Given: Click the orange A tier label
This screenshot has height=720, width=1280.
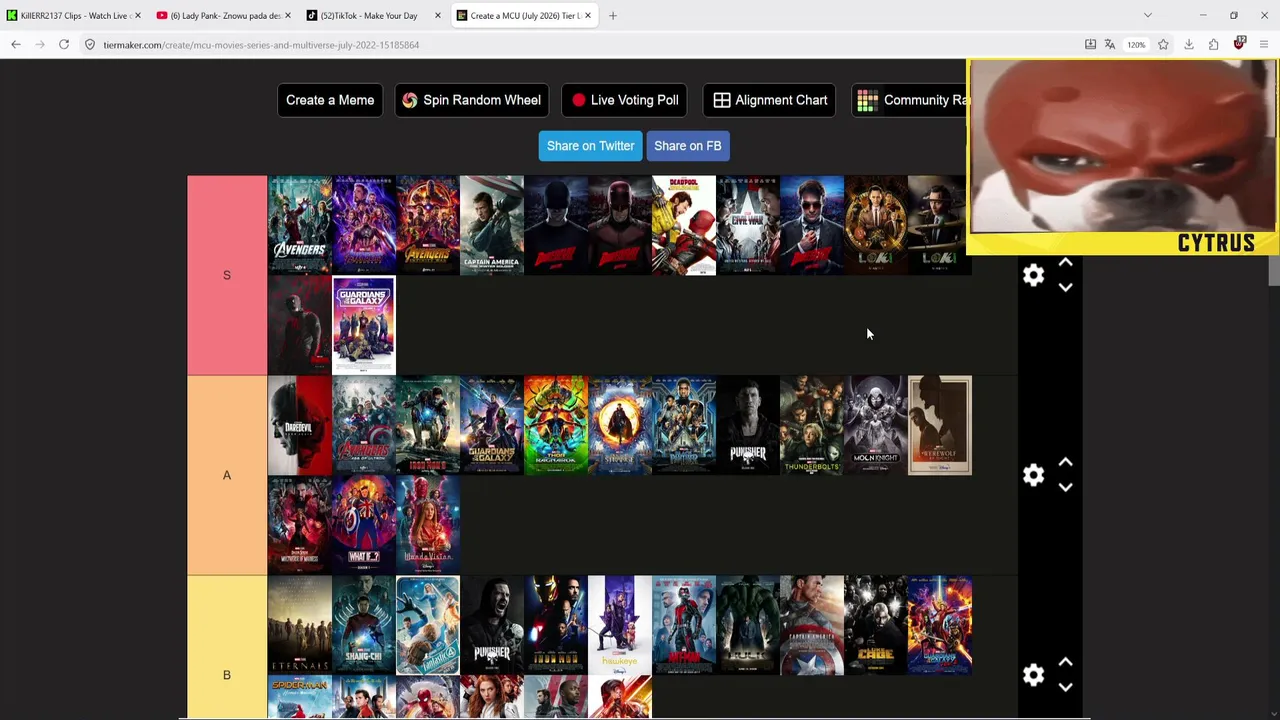Looking at the screenshot, I should point(227,475).
